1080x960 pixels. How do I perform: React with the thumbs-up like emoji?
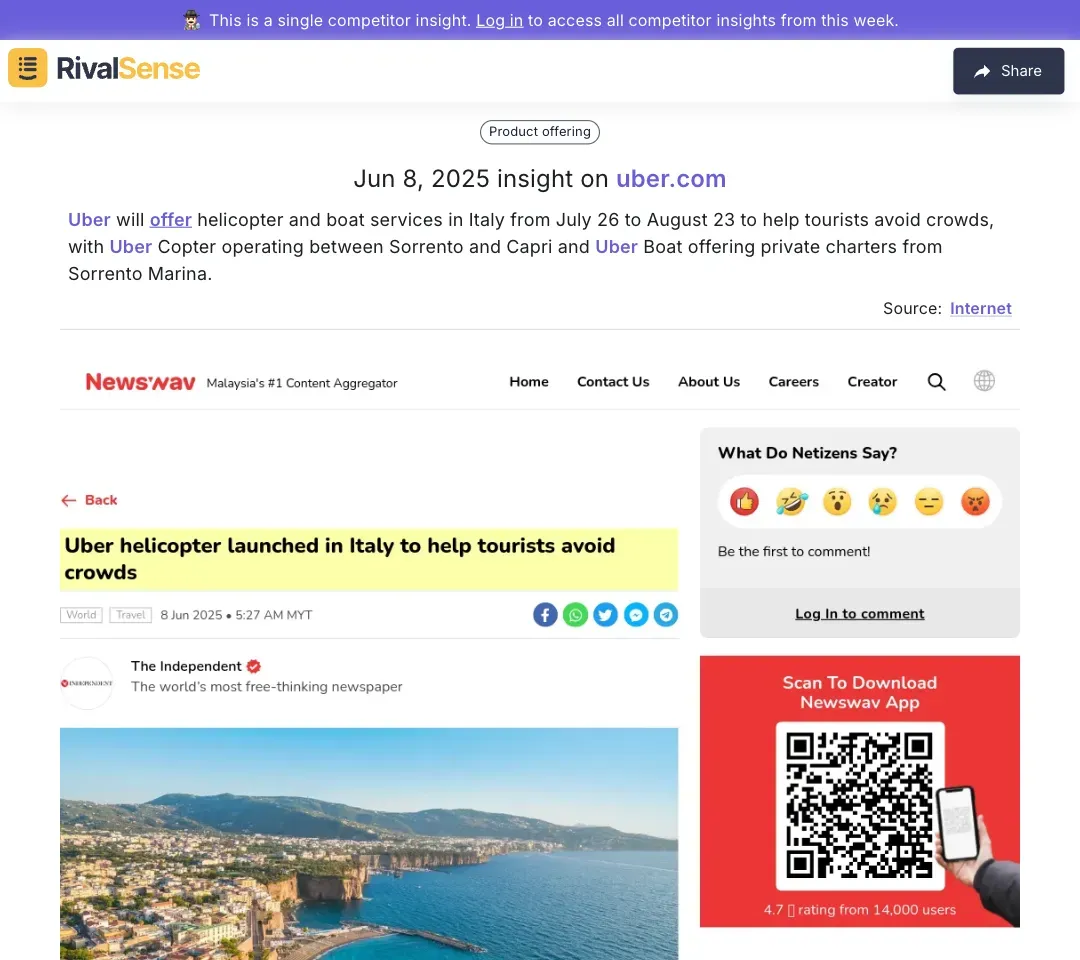click(x=745, y=501)
